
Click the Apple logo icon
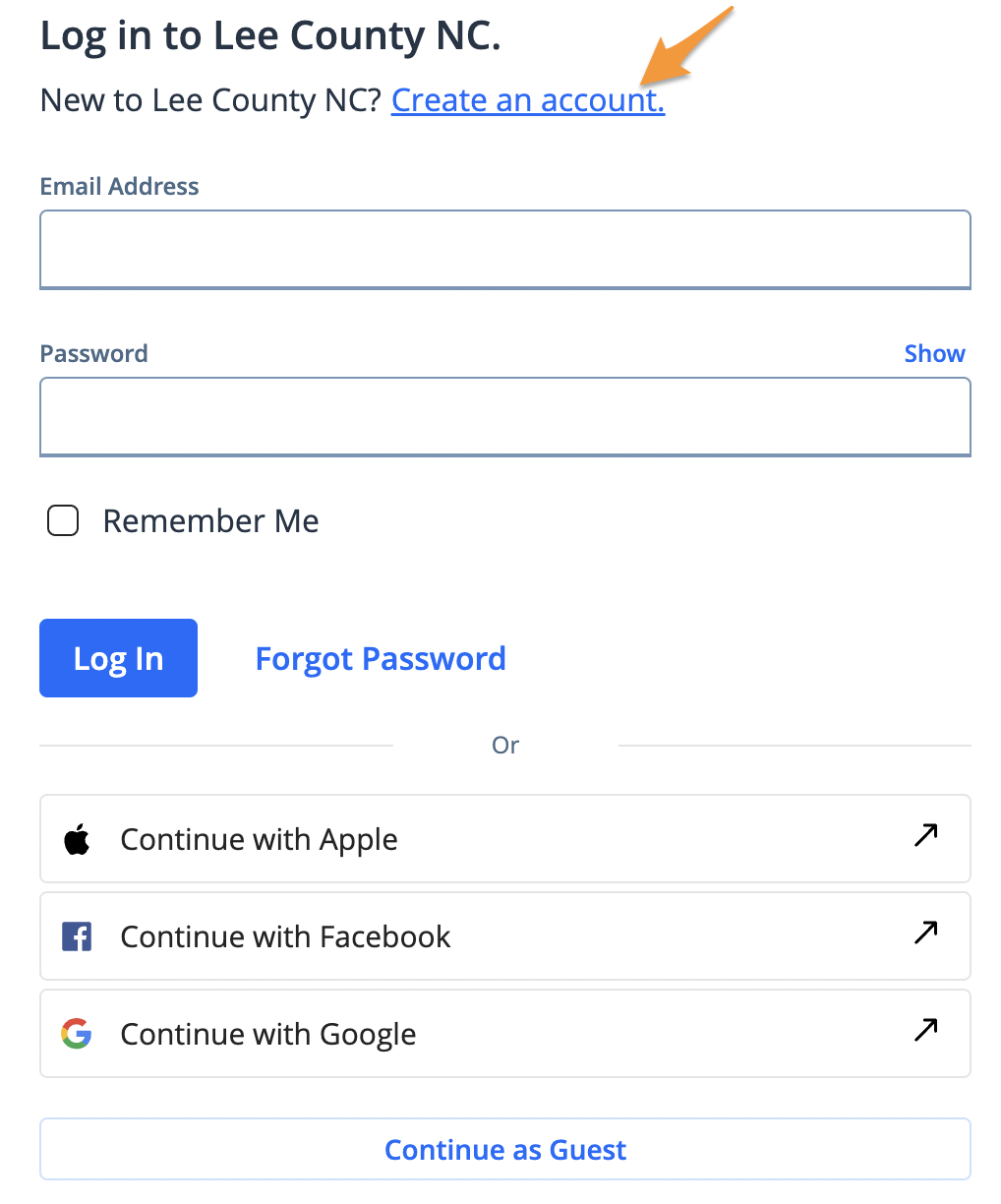[77, 840]
